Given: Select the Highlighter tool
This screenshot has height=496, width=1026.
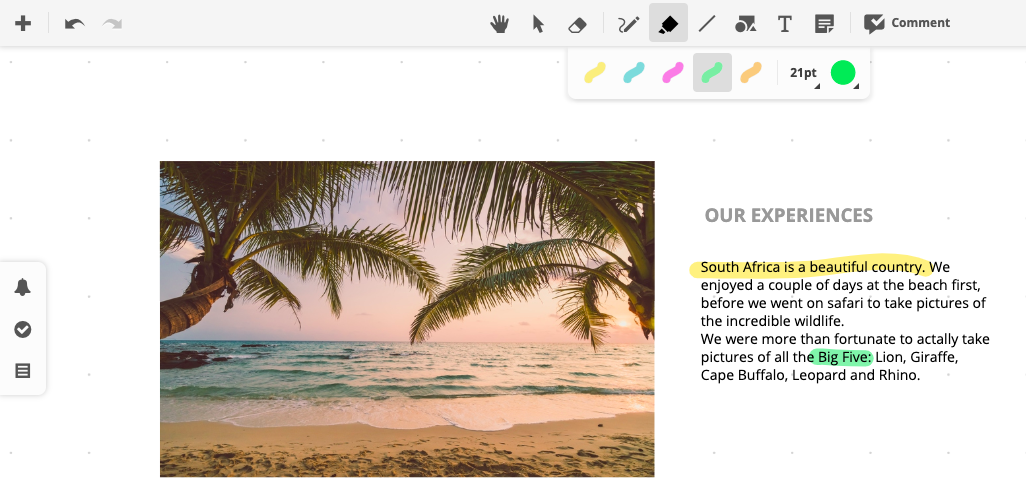Looking at the screenshot, I should pos(668,23).
